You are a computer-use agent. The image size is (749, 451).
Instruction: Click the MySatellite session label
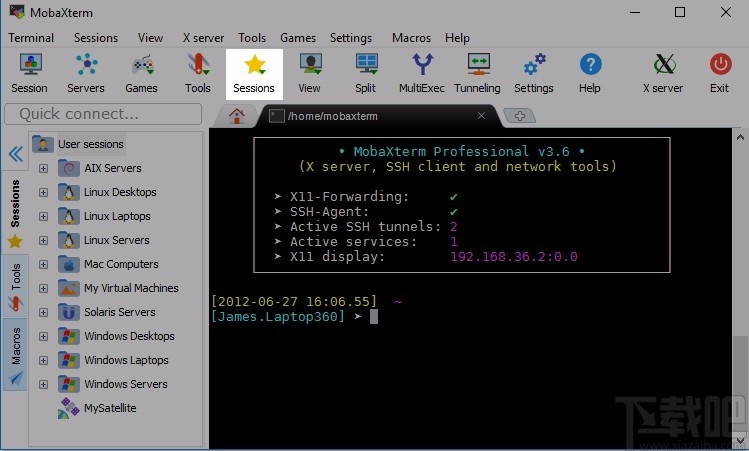(110, 408)
